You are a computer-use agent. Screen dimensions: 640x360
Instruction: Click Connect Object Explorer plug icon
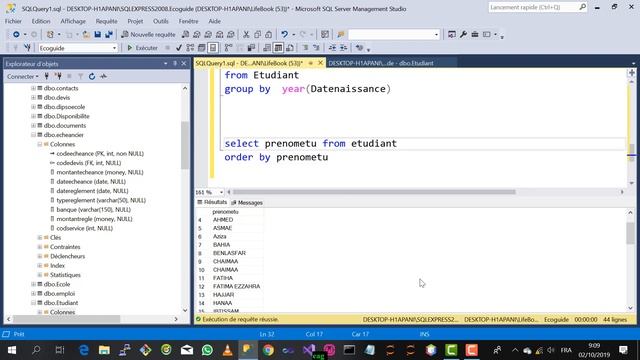47,76
